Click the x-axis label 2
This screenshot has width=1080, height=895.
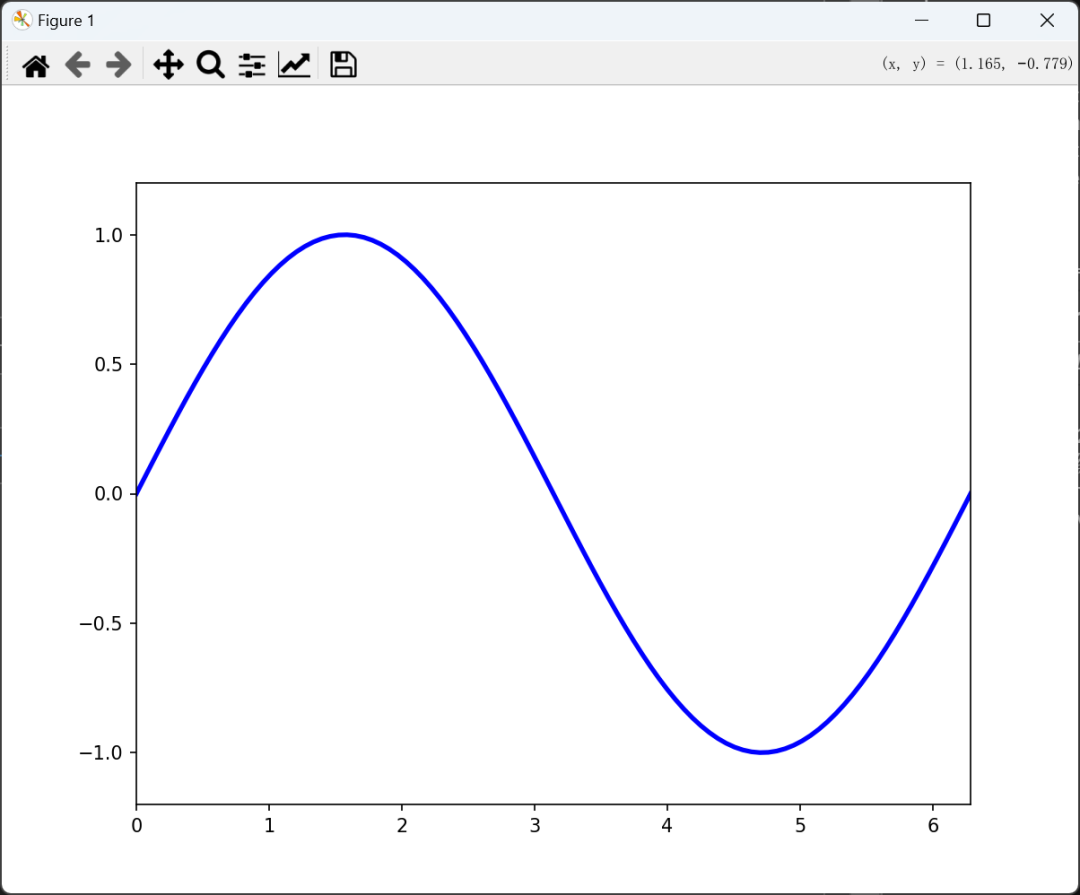coord(402,825)
